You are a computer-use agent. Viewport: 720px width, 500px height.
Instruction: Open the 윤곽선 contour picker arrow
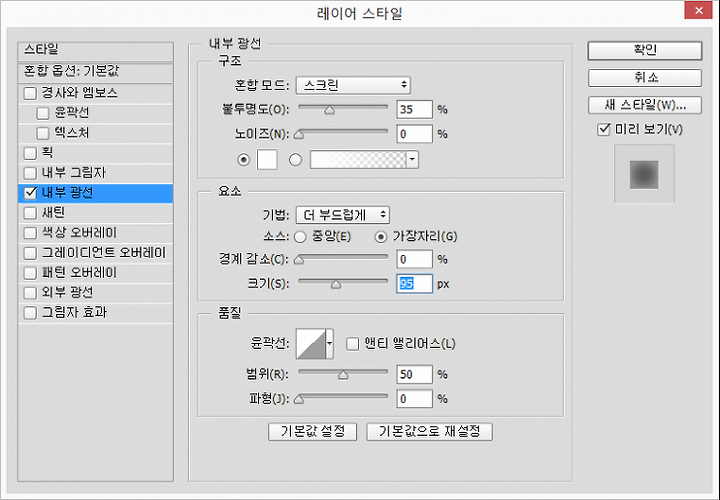329,343
